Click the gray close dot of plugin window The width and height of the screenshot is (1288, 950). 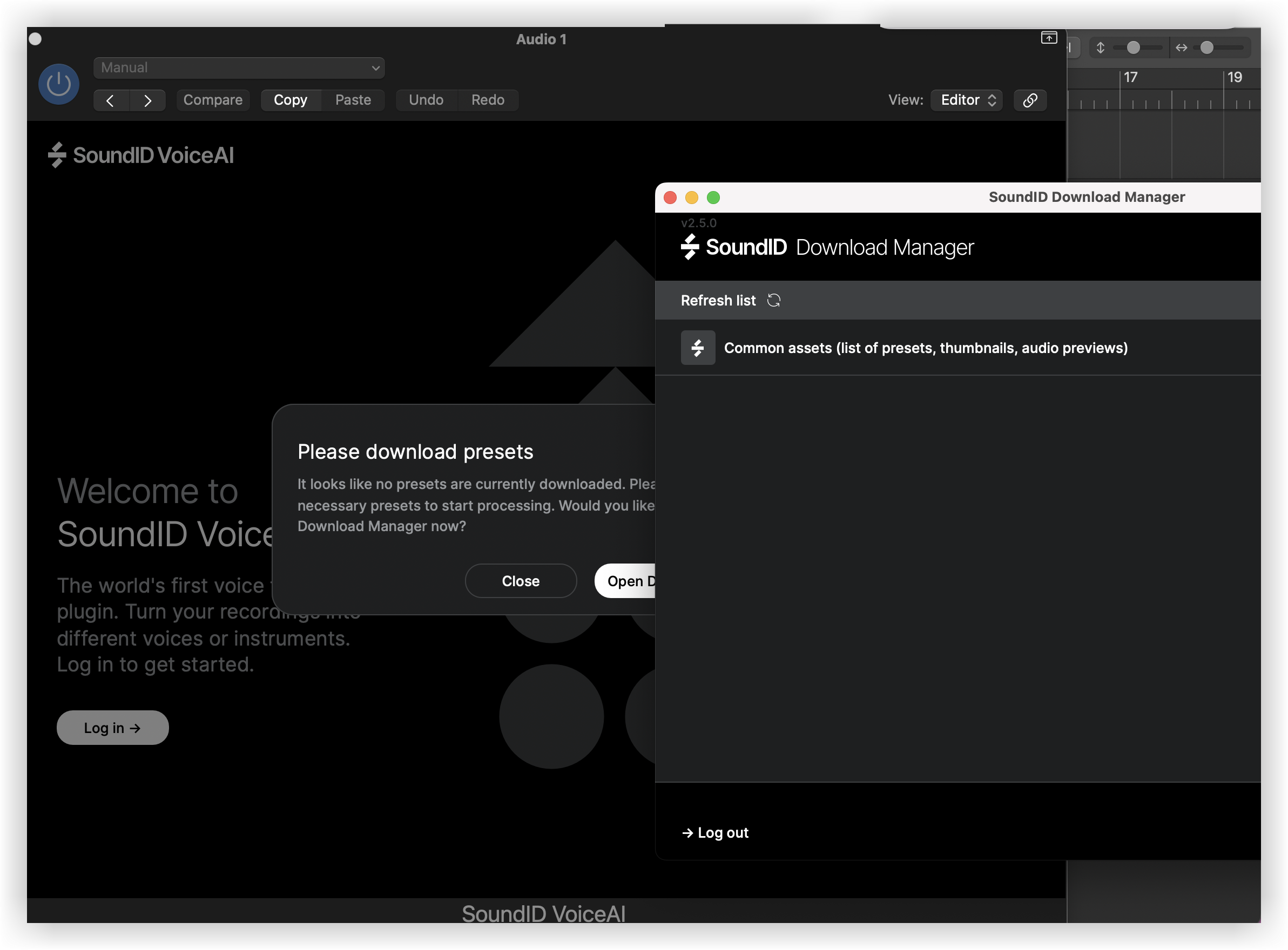point(35,38)
